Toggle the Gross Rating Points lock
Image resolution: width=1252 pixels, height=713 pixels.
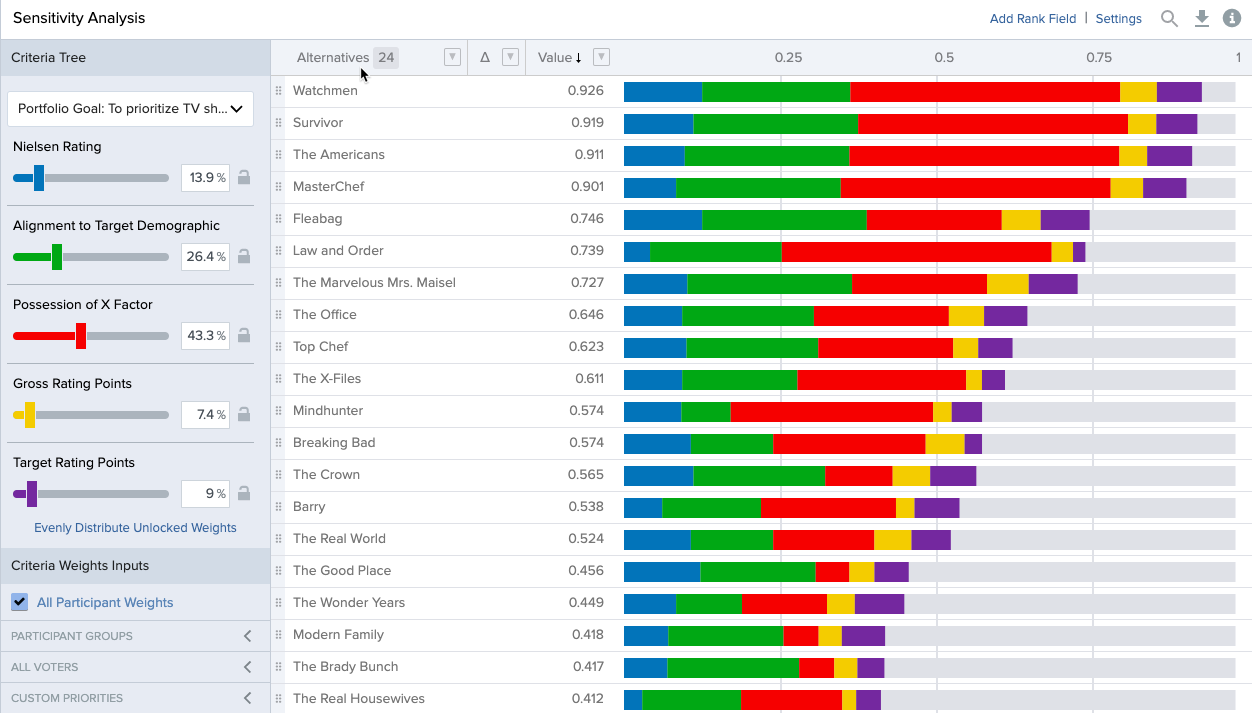(x=243, y=415)
